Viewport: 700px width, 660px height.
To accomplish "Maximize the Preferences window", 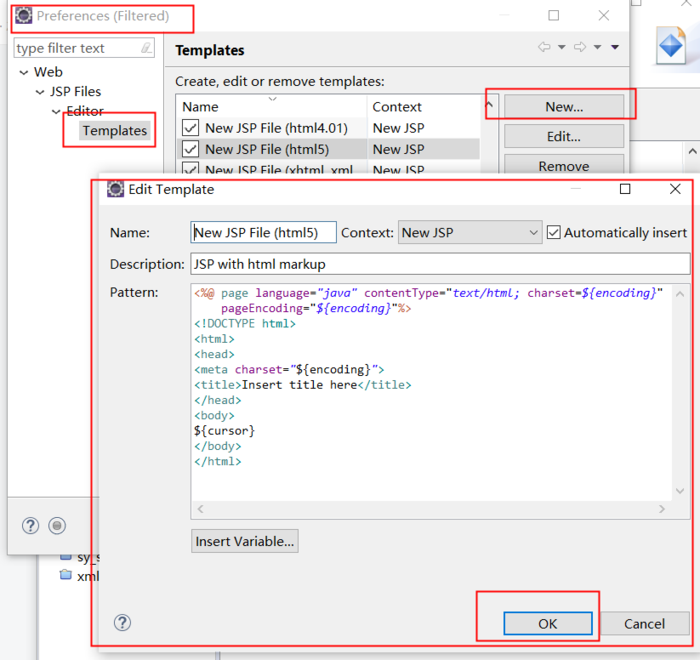I will pyautogui.click(x=554, y=16).
